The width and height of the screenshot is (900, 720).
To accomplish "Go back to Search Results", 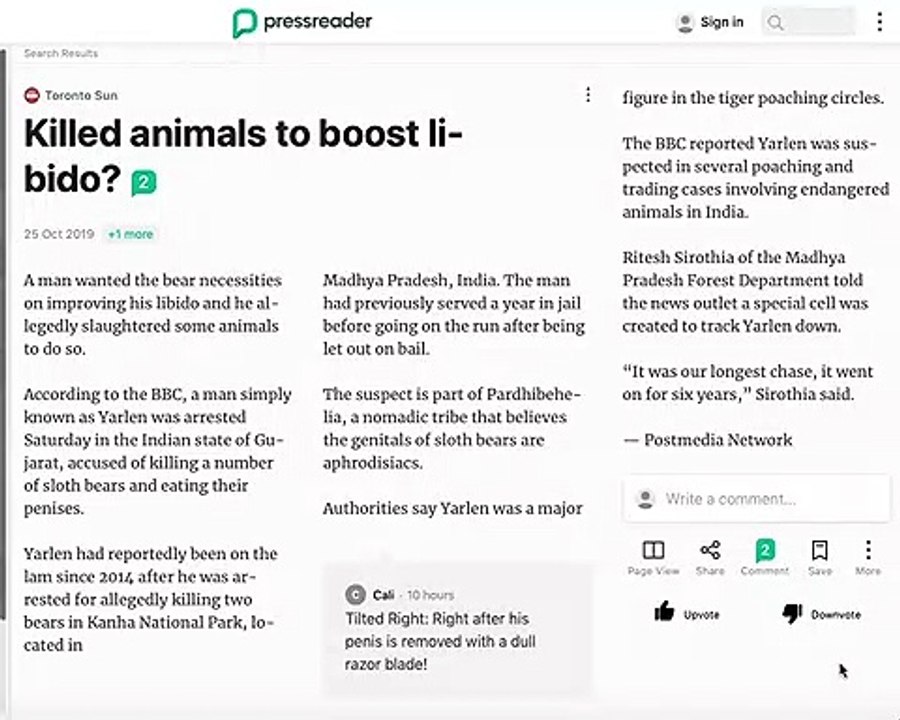I will (61, 53).
